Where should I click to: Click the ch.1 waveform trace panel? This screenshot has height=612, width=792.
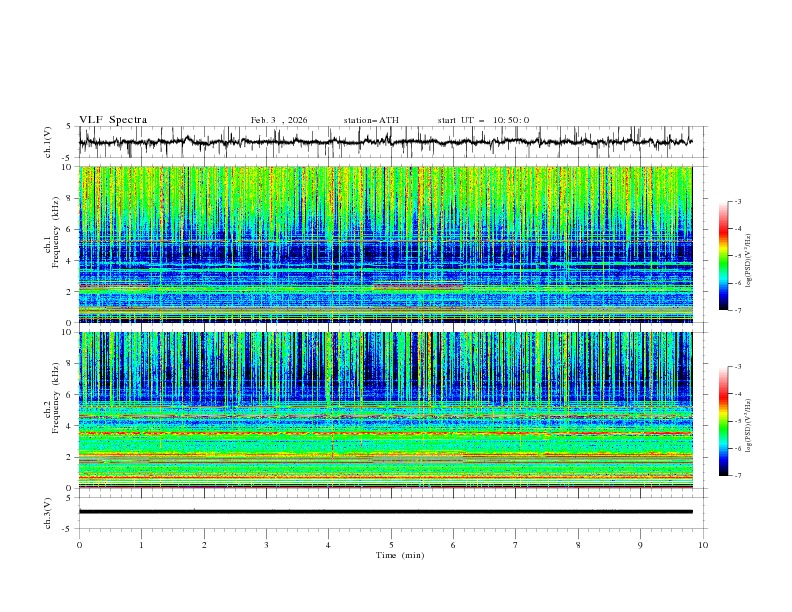[x=392, y=142]
